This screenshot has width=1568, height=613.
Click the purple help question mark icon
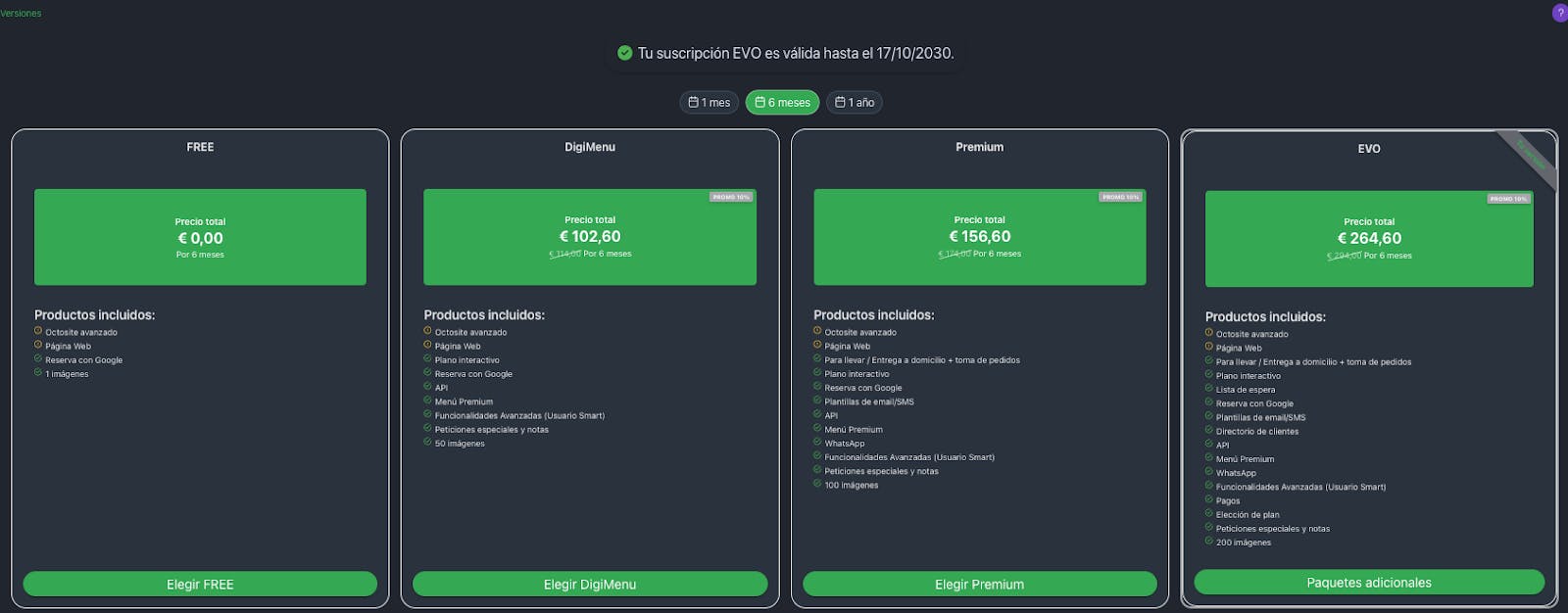pos(1560,13)
